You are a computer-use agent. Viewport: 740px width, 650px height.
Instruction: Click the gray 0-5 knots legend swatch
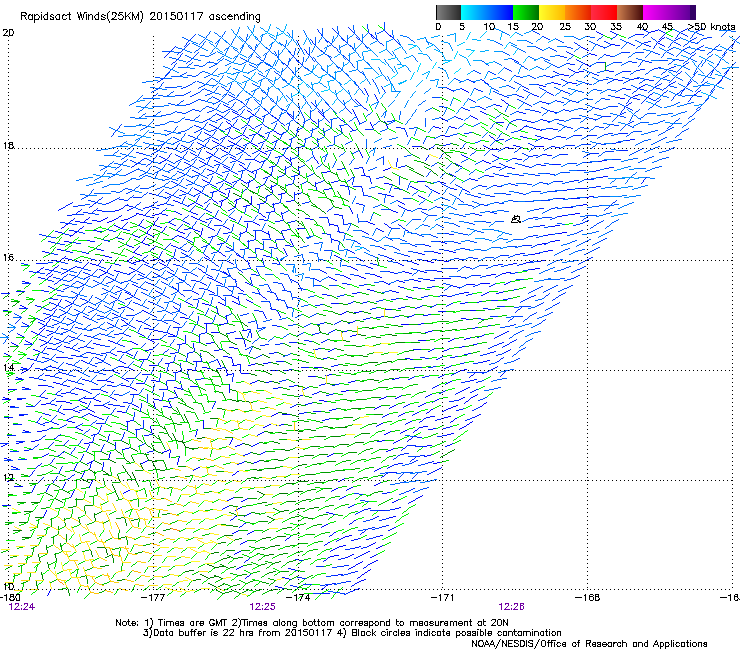click(x=448, y=12)
